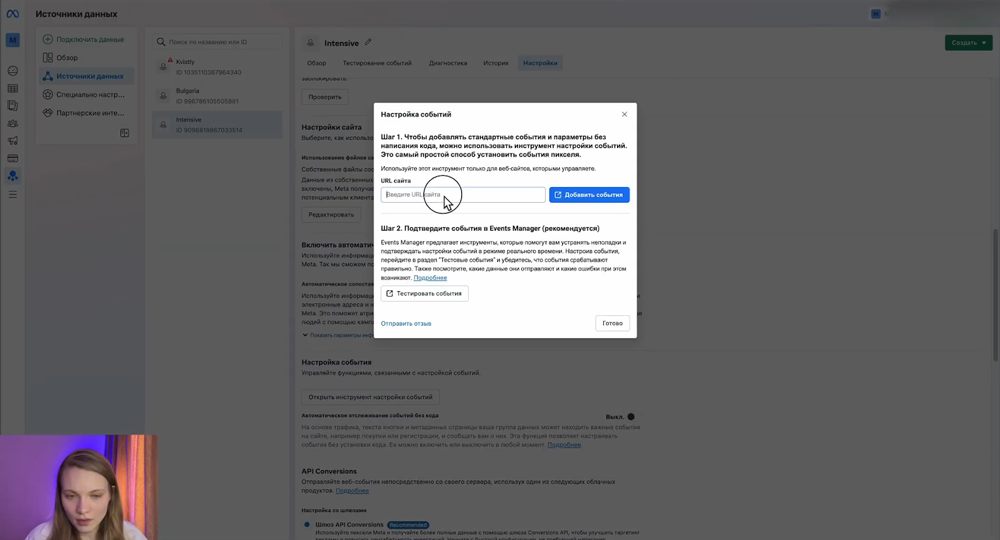Switch to the Диагностика tab
The height and width of the screenshot is (540, 1000).
(x=448, y=63)
